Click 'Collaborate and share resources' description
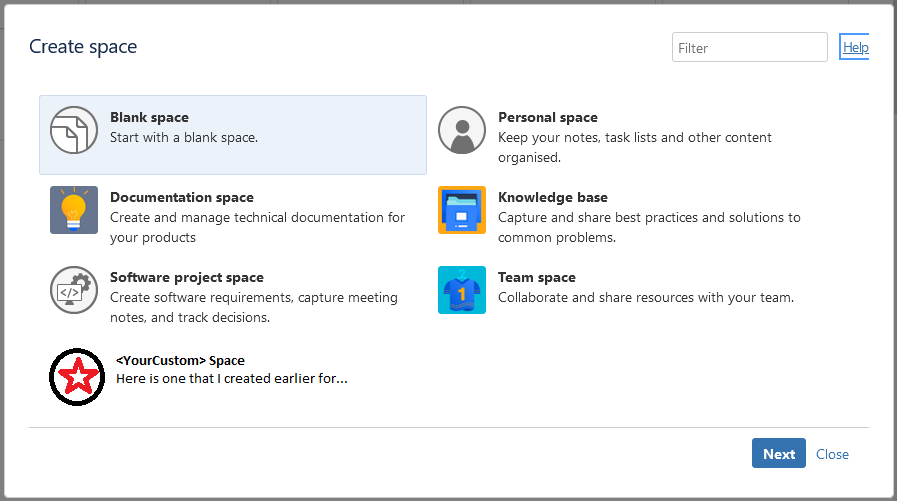 [x=646, y=298]
